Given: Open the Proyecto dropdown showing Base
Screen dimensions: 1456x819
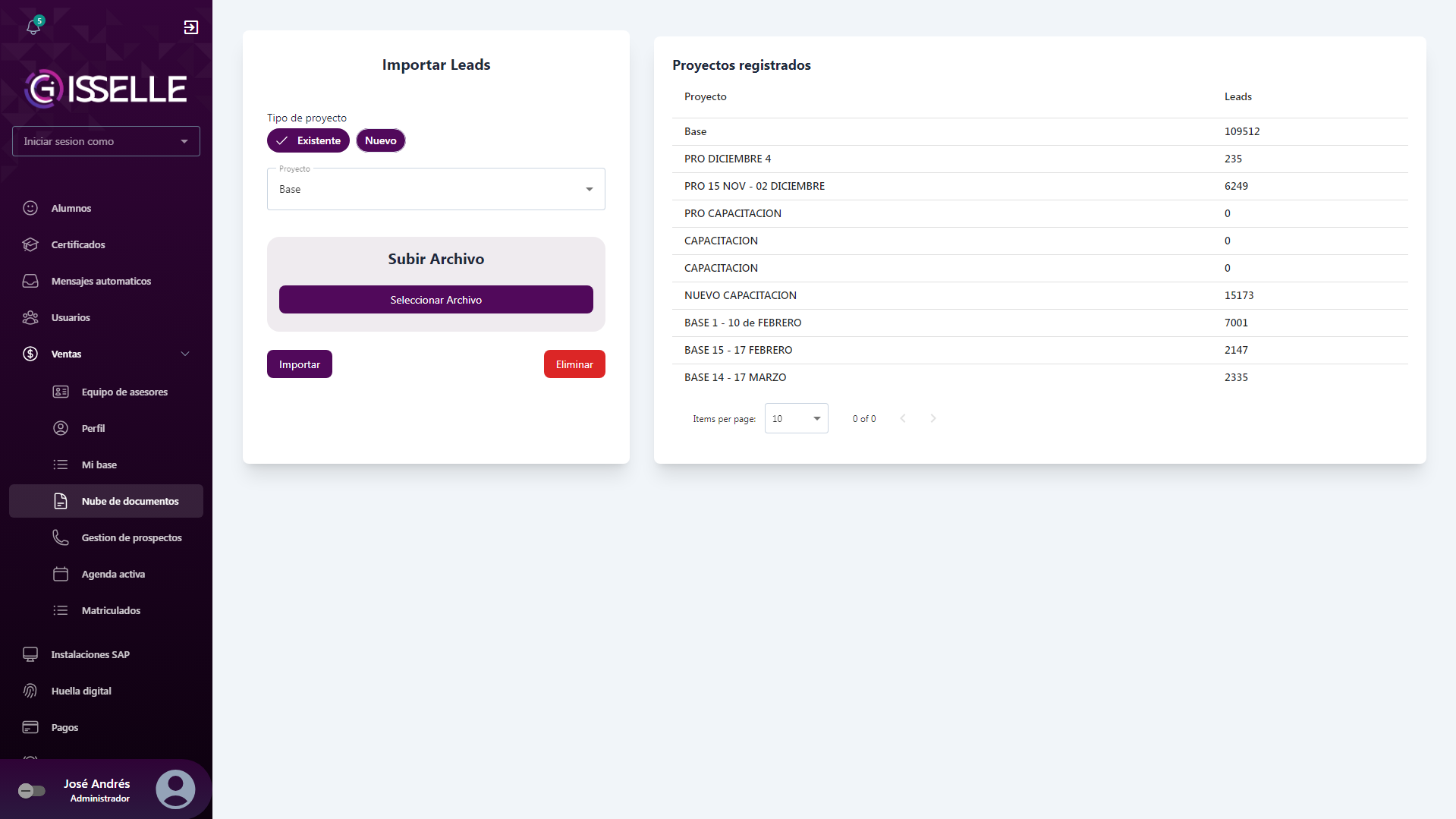Looking at the screenshot, I should pyautogui.click(x=436, y=189).
